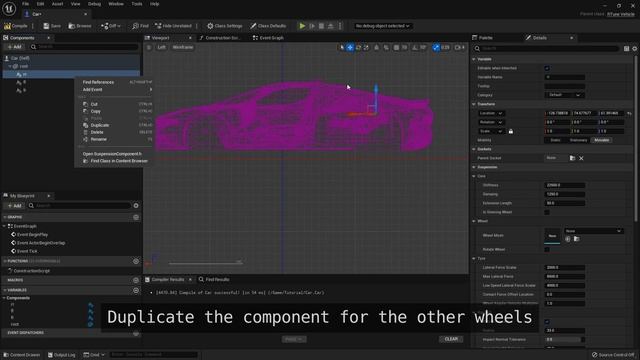Open Class Settings
The width and height of the screenshot is (640, 360).
coord(224,26)
